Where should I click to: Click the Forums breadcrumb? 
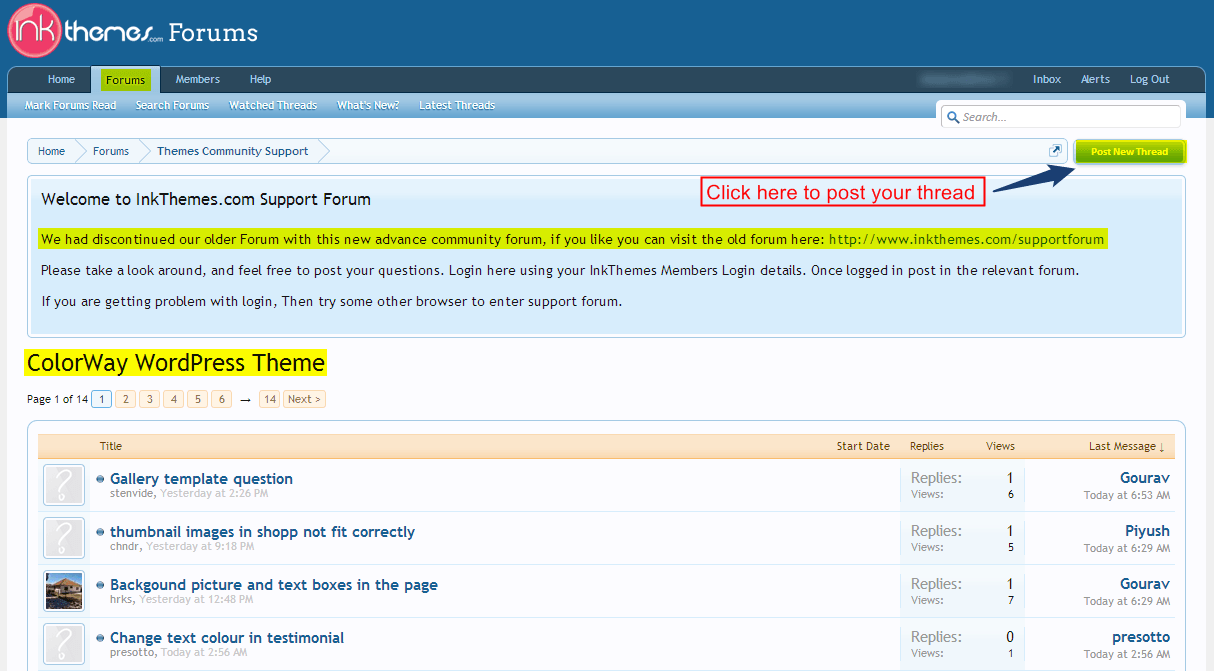tap(111, 151)
